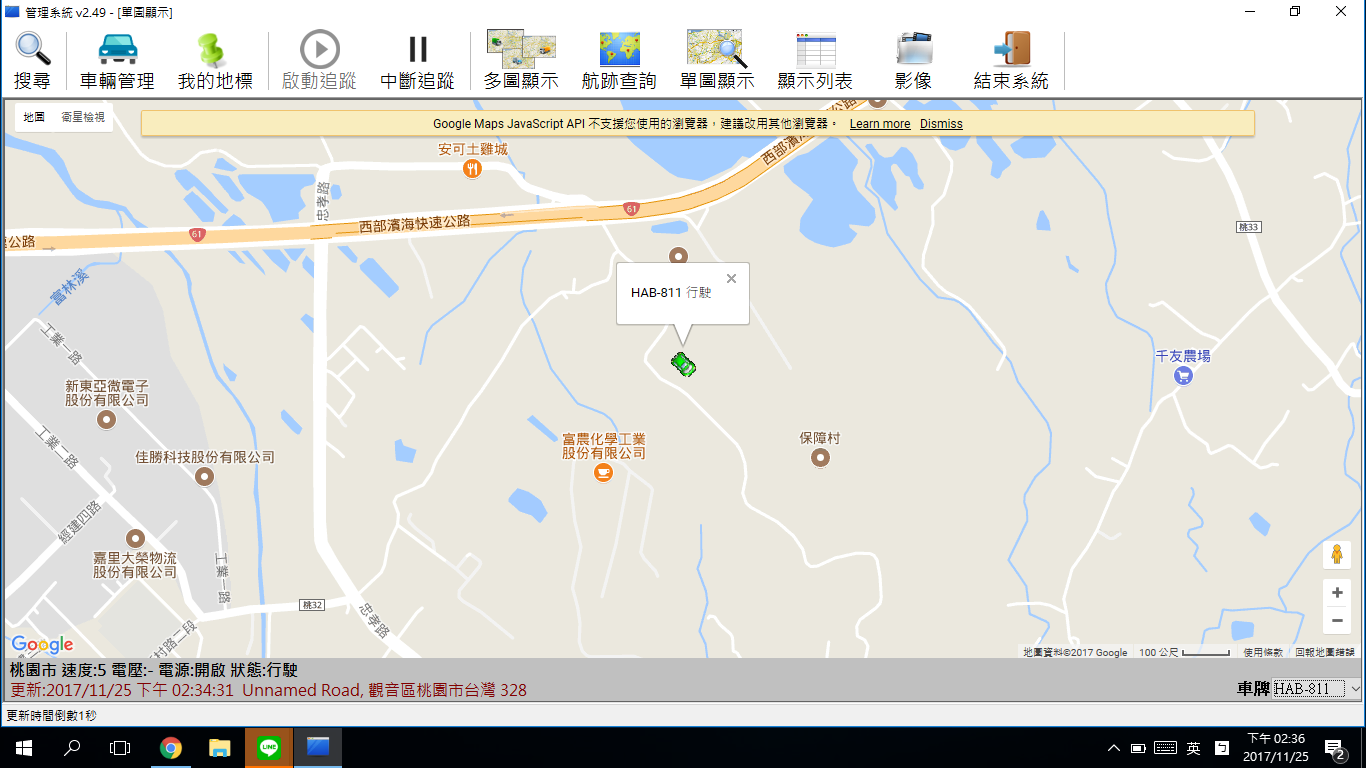Open the 影像 image viewer

913,61
